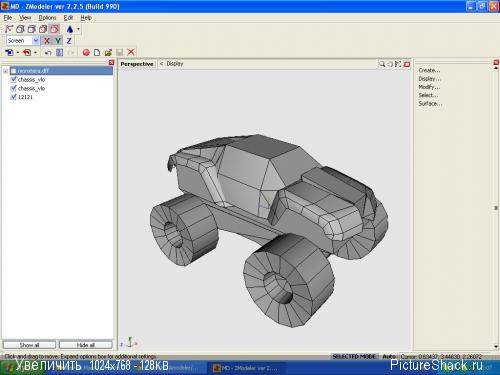Select the 12121 object label
This screenshot has width=500, height=375.
coord(25,97)
